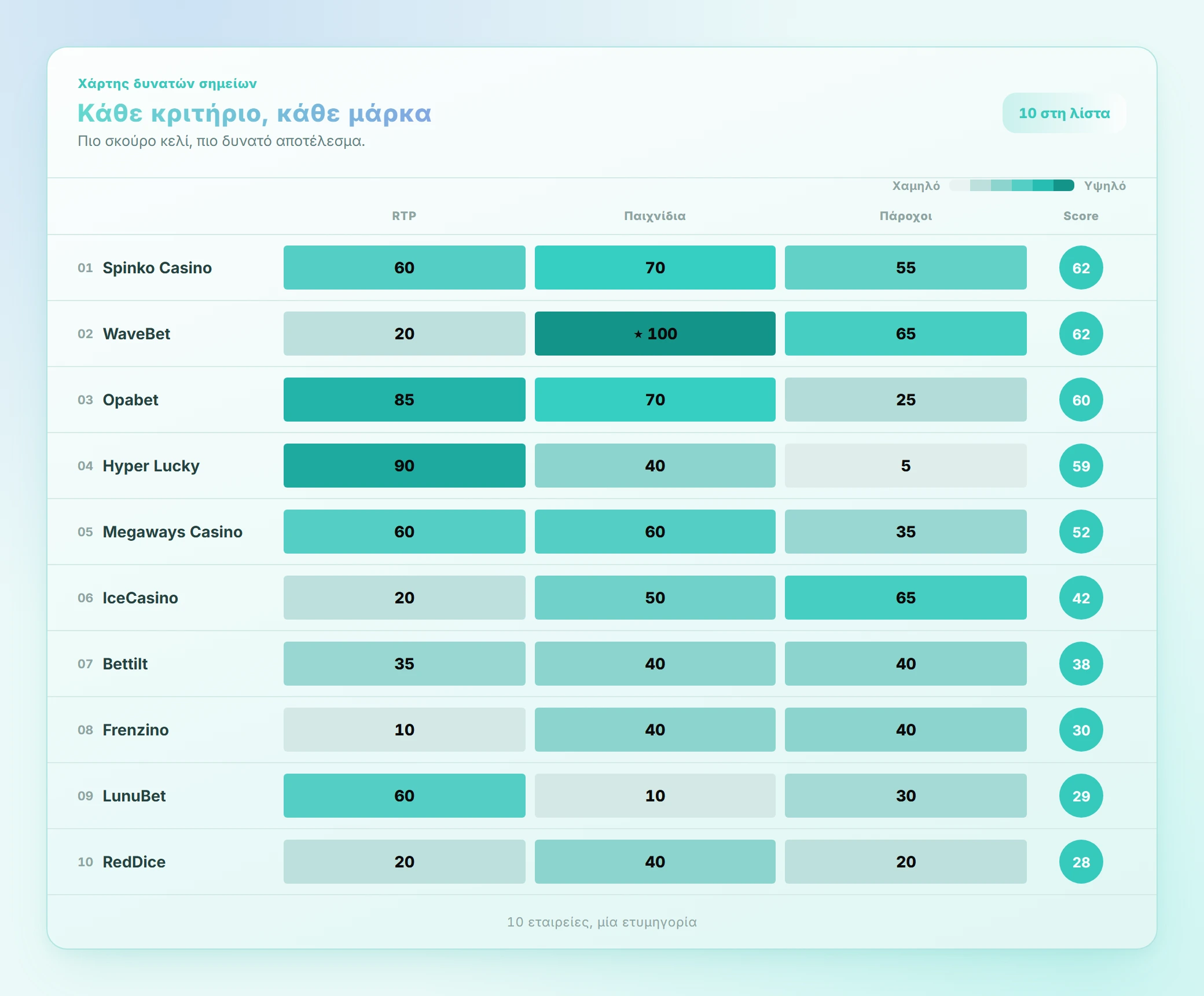This screenshot has width=1204, height=996.
Task: Select Spinko Casino brand name
Action: click(x=157, y=268)
